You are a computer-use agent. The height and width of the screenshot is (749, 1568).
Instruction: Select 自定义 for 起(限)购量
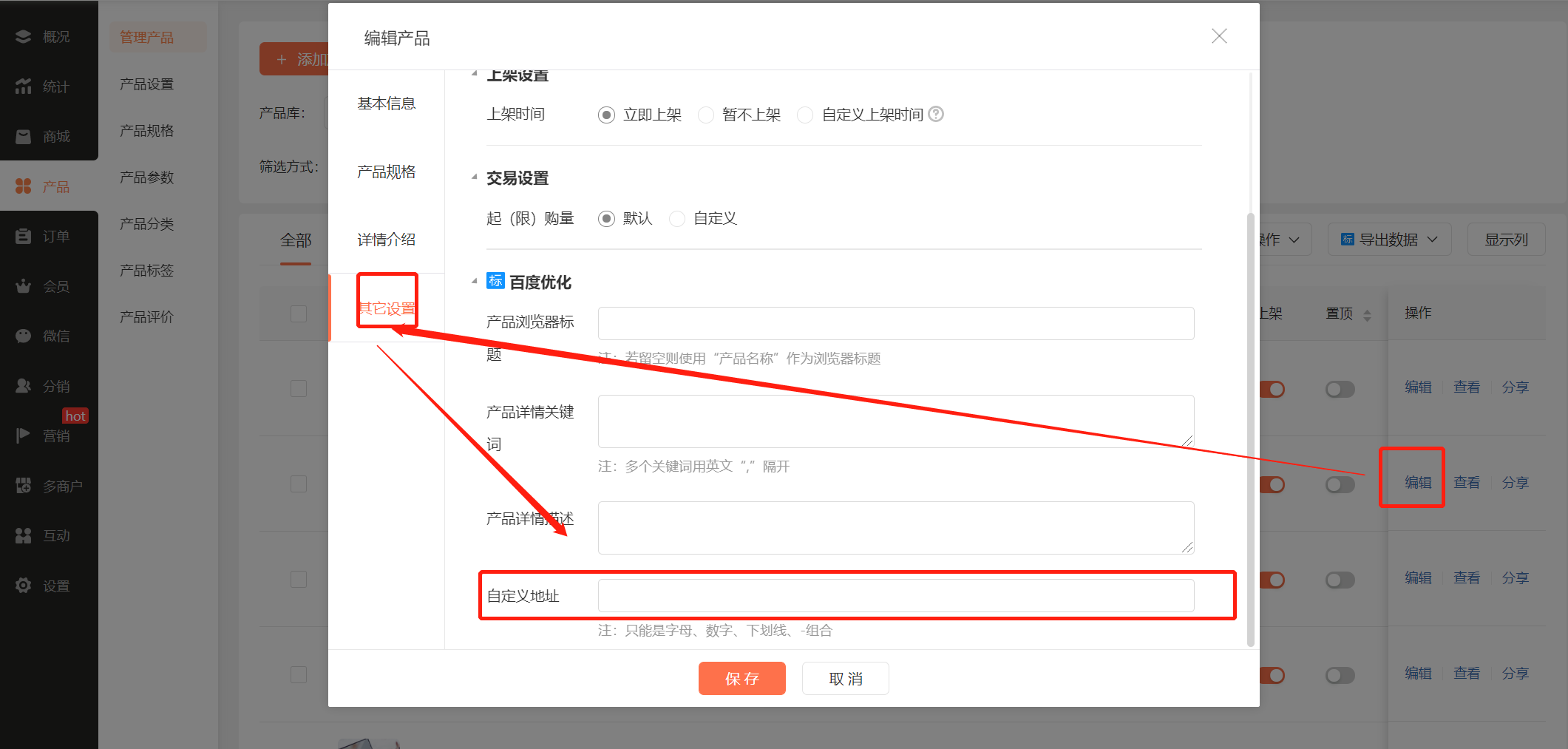pyautogui.click(x=676, y=219)
